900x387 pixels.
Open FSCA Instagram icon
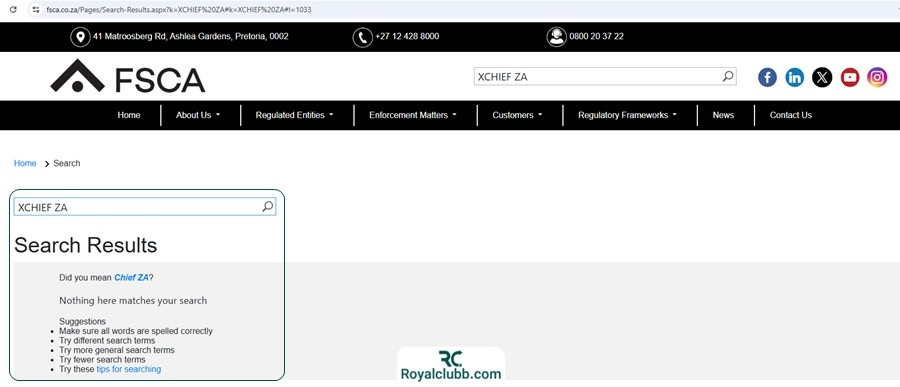tap(877, 77)
